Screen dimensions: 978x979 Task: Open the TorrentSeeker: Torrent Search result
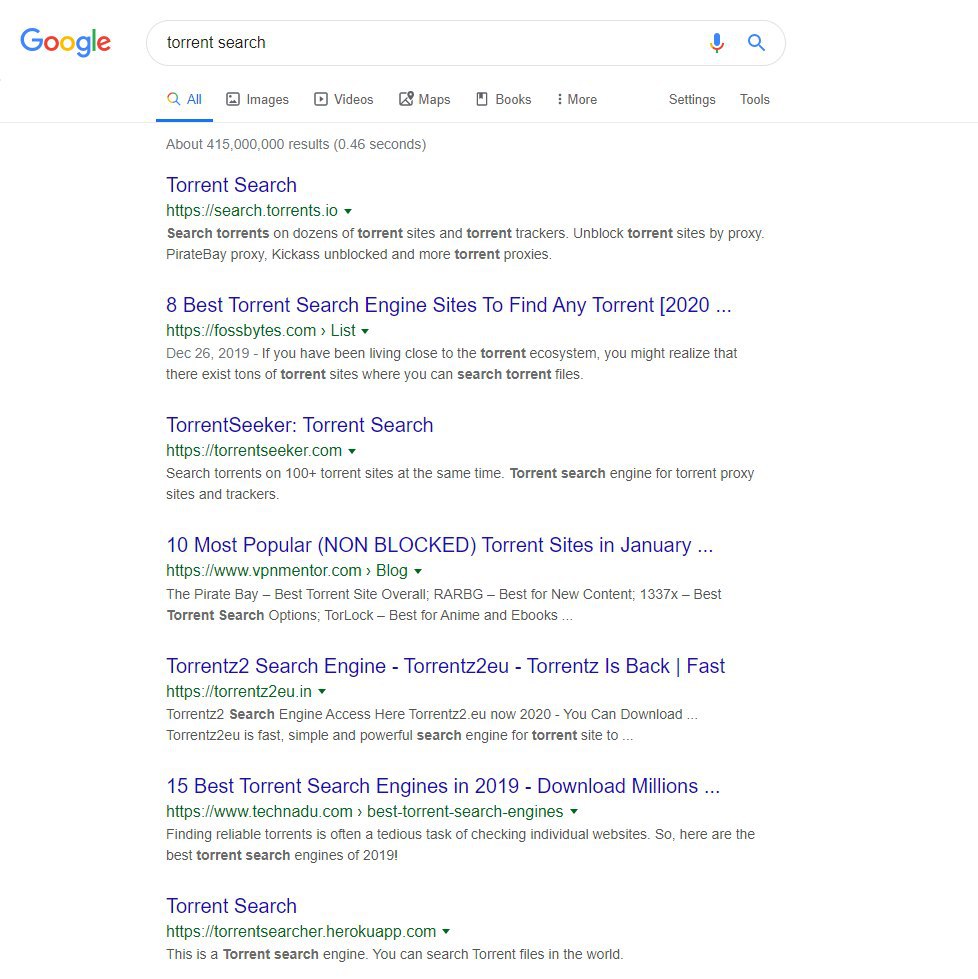pos(300,425)
